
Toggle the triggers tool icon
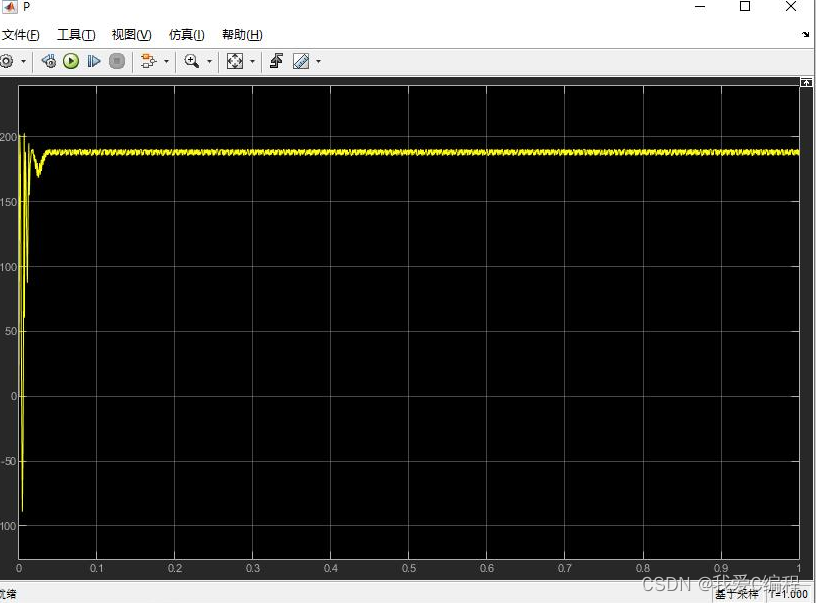pos(276,61)
